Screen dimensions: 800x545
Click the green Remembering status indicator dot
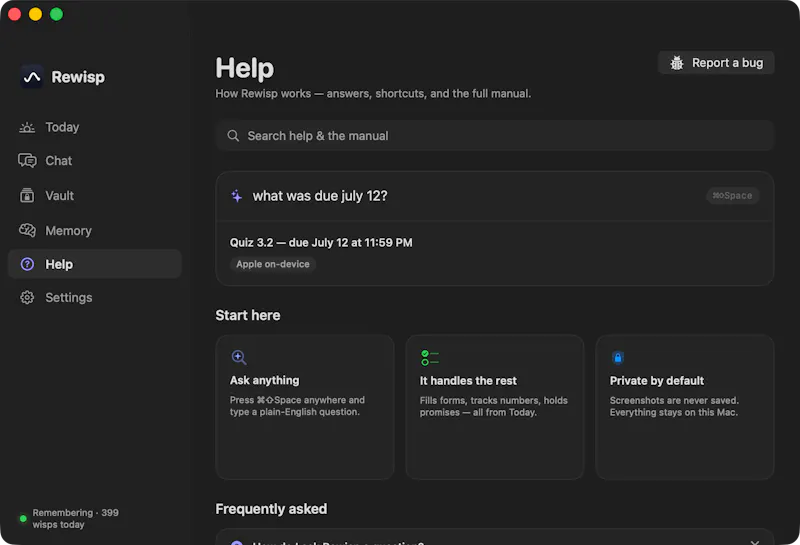pos(23,518)
